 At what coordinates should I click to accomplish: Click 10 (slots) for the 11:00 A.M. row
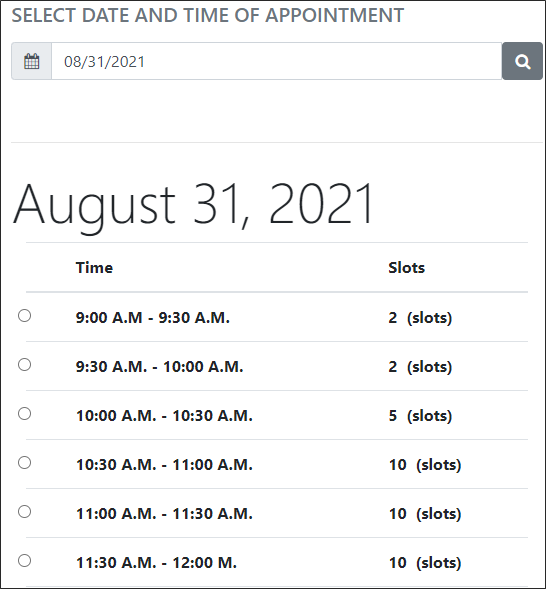click(425, 514)
